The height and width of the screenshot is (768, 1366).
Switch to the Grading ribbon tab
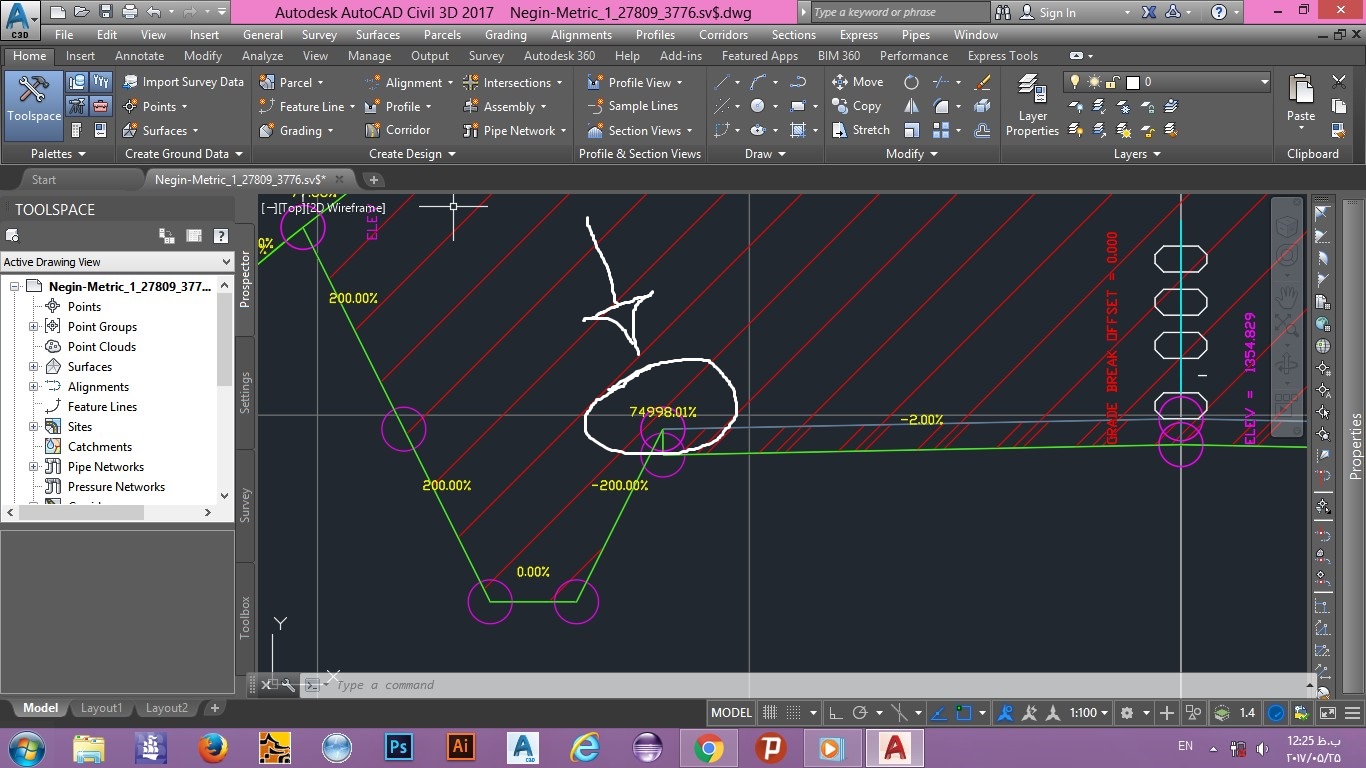pos(505,34)
